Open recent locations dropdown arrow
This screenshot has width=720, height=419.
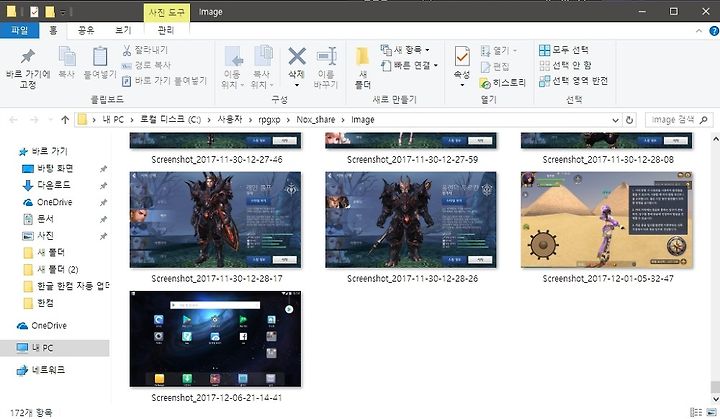51,120
